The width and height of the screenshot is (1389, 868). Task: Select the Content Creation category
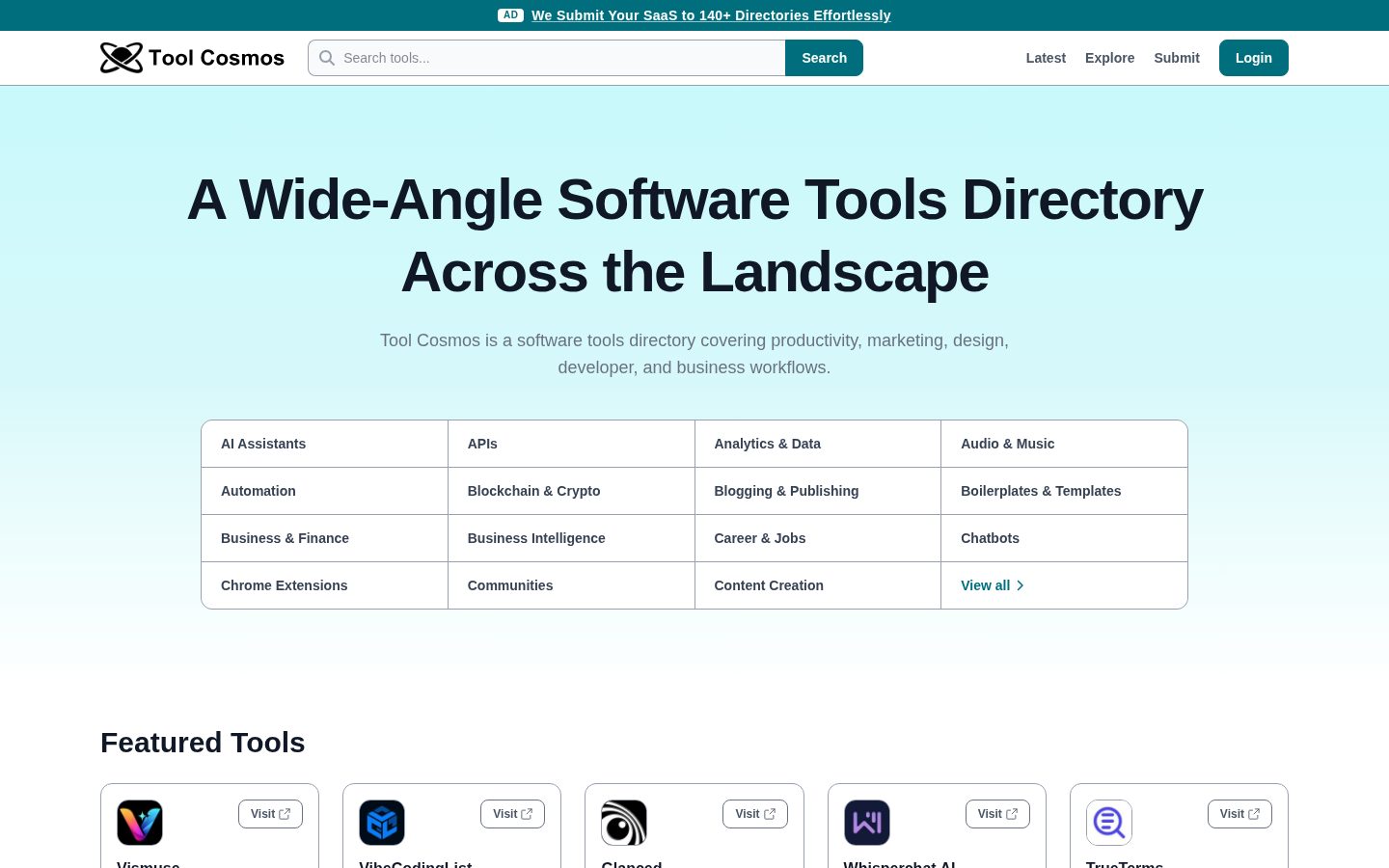coord(818,585)
